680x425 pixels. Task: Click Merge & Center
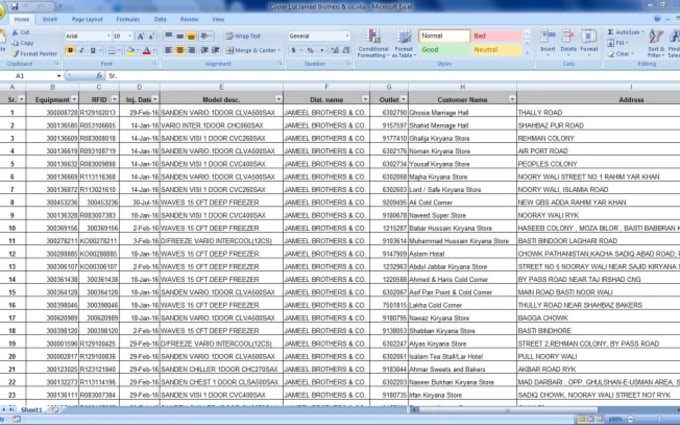[x=253, y=50]
